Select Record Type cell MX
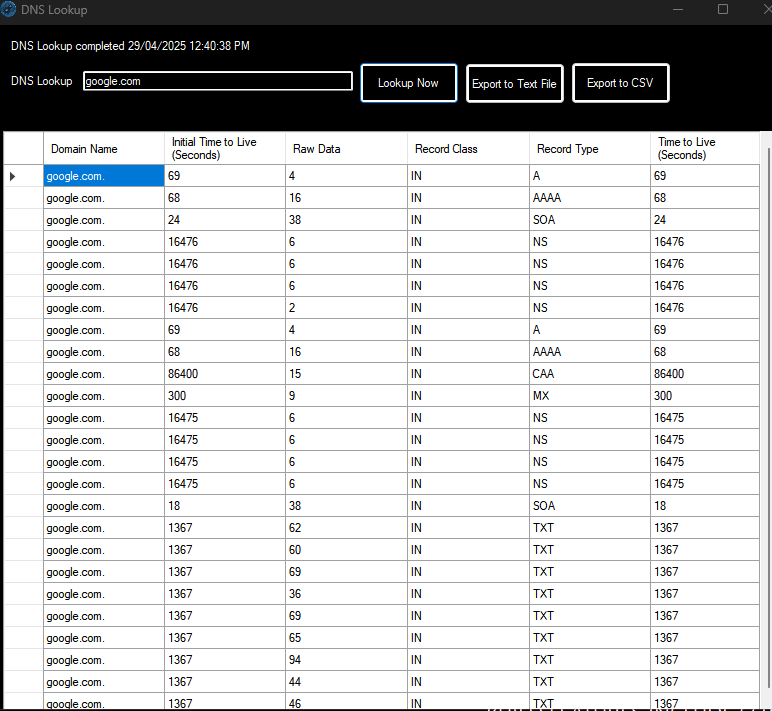Image resolution: width=772 pixels, height=711 pixels. pyautogui.click(x=590, y=396)
